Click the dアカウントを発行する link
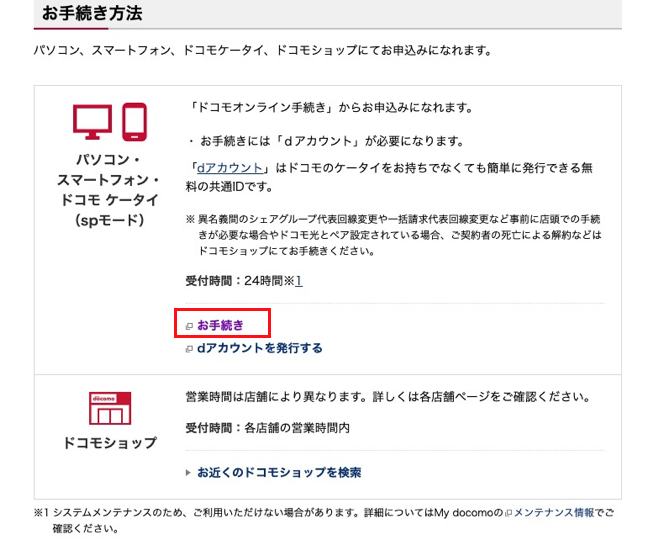664x540 pixels. tap(260, 348)
